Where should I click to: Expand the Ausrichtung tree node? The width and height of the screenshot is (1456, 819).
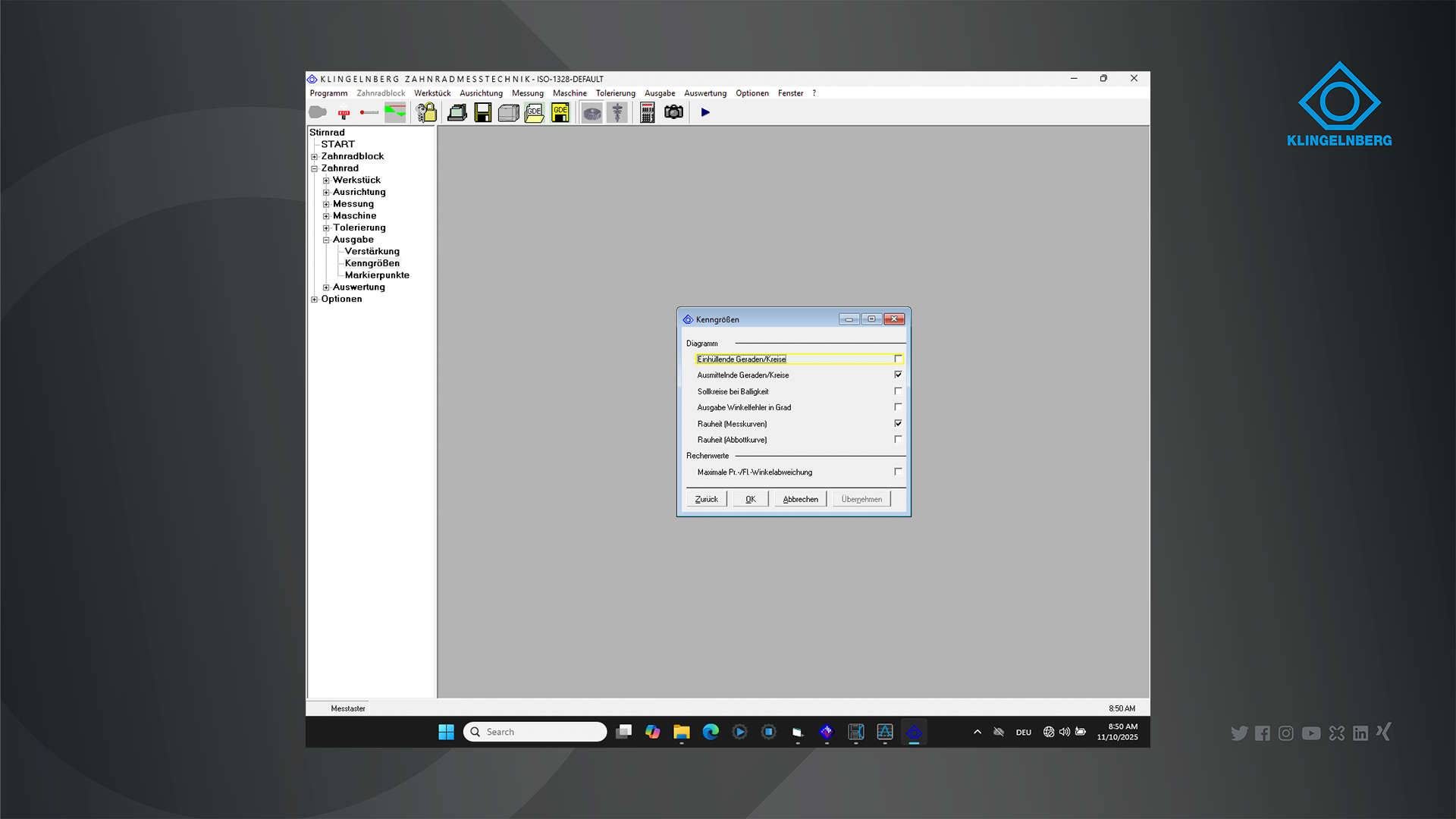tap(326, 193)
